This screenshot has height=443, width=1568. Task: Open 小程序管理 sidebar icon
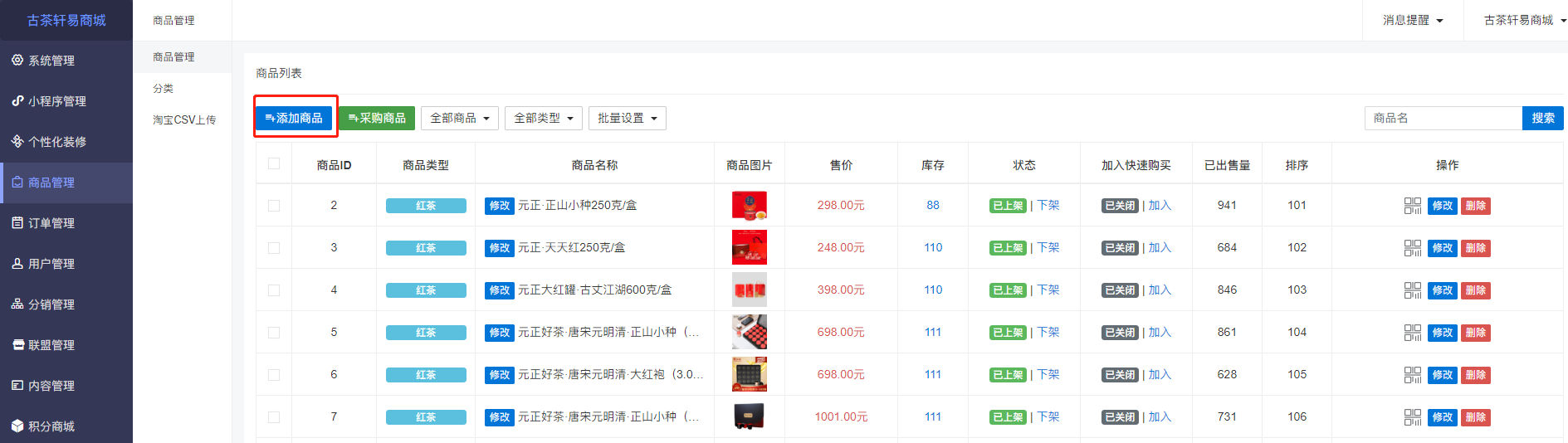[17, 100]
